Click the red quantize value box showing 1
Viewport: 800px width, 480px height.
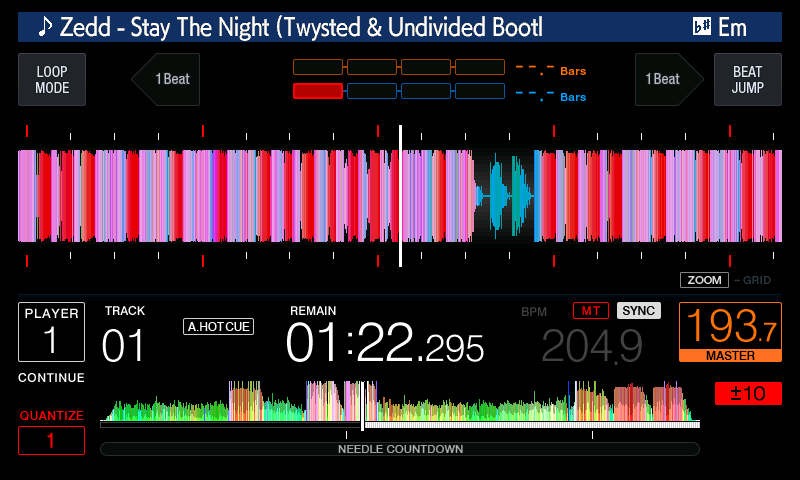tap(52, 440)
